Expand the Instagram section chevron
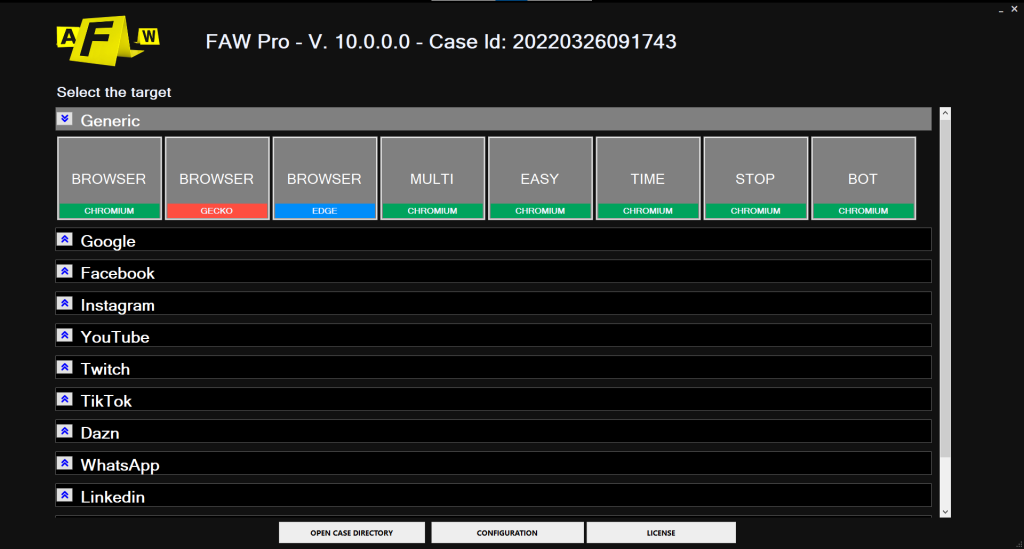Viewport: 1024px width, 549px height. (x=65, y=304)
